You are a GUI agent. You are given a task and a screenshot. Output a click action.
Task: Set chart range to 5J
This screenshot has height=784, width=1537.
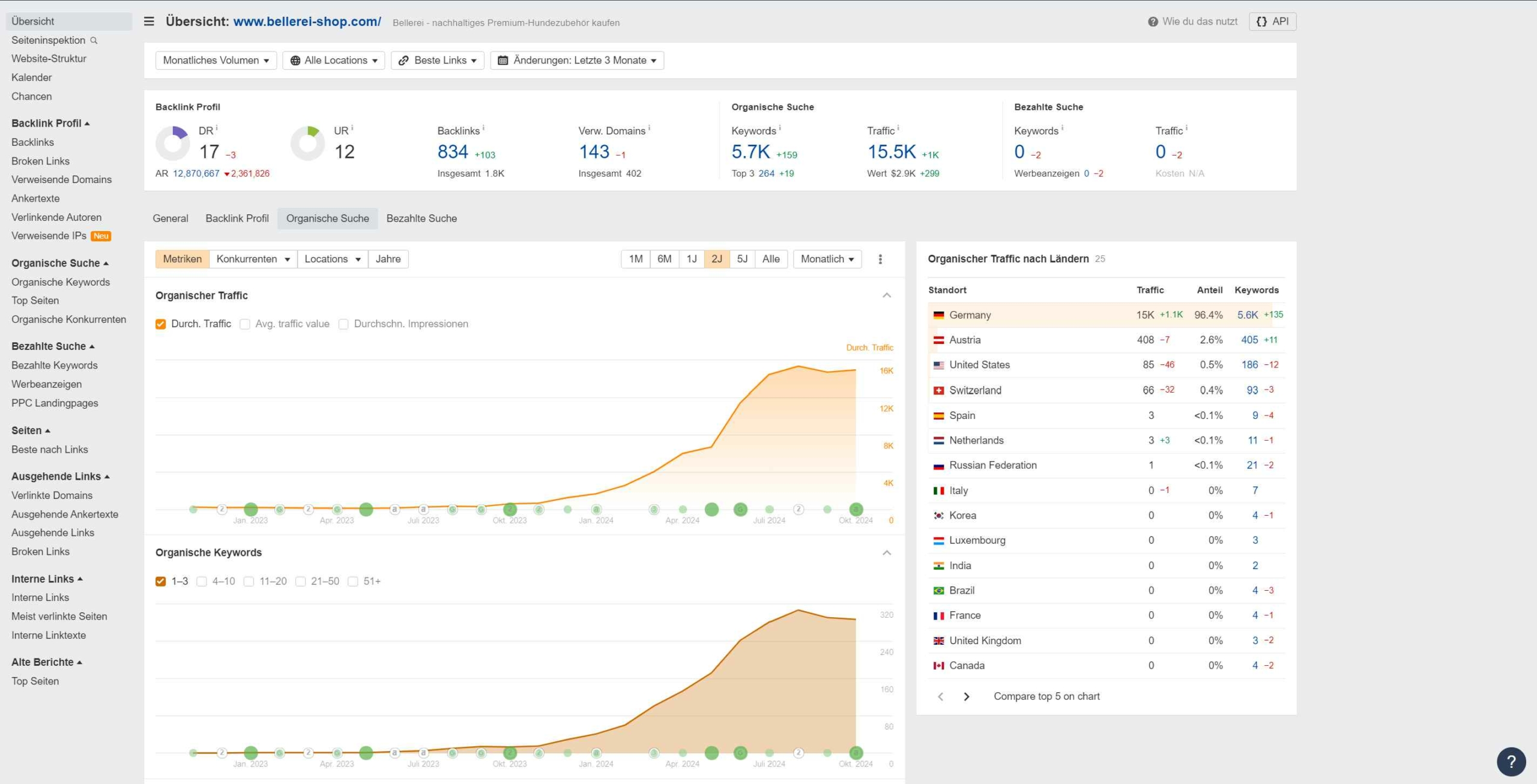click(x=743, y=259)
